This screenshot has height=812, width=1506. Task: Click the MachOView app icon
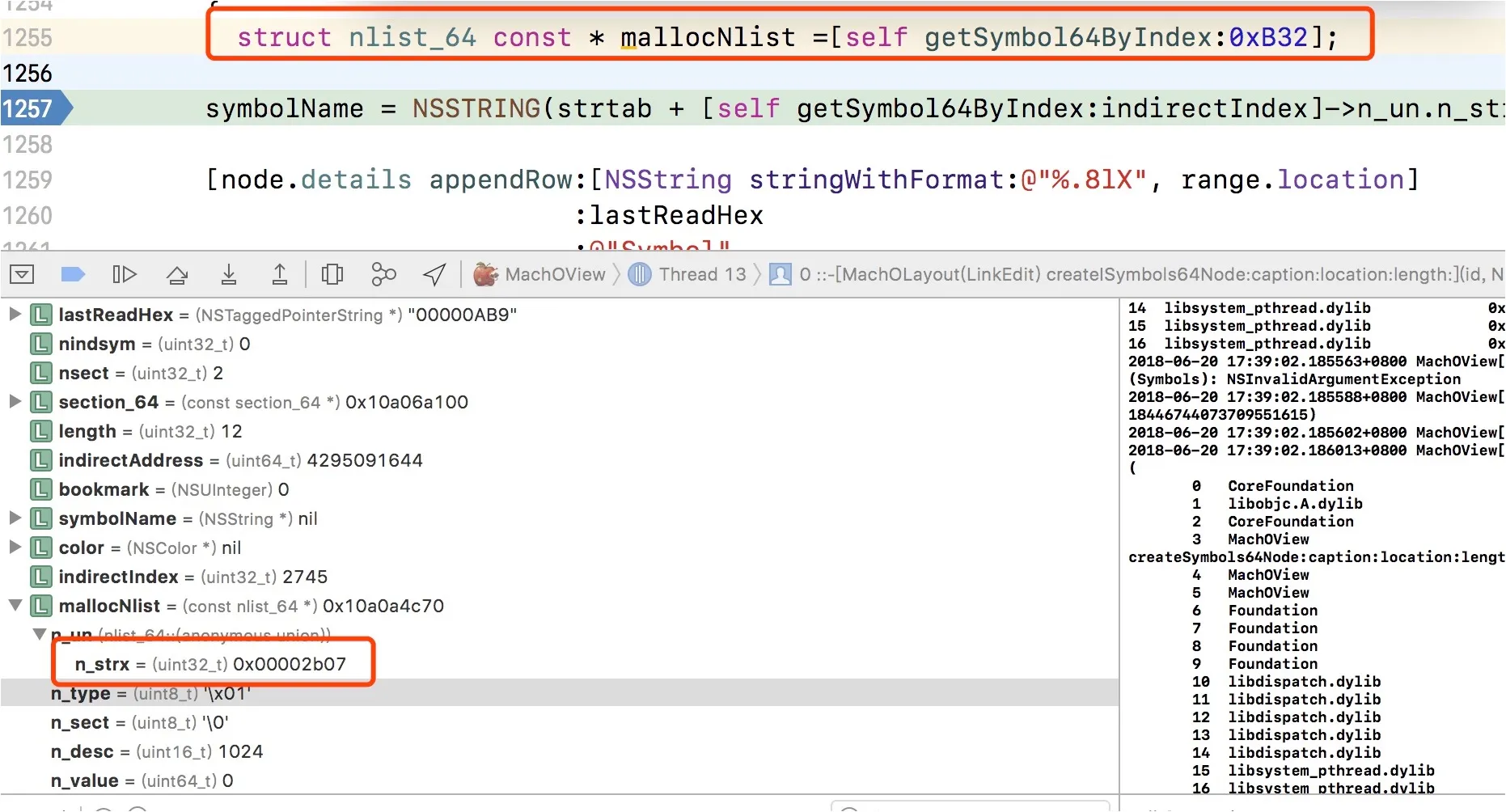tap(485, 274)
